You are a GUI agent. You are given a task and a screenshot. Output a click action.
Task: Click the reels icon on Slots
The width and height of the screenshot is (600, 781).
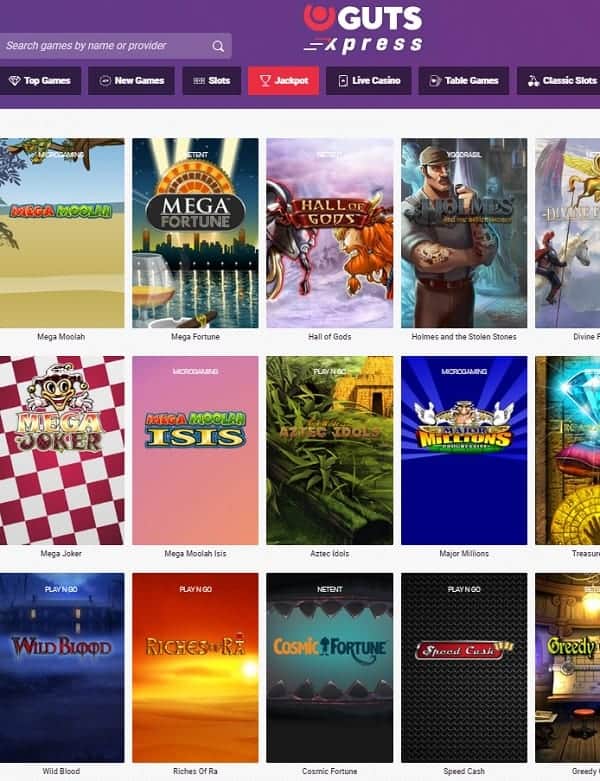tap(199, 81)
